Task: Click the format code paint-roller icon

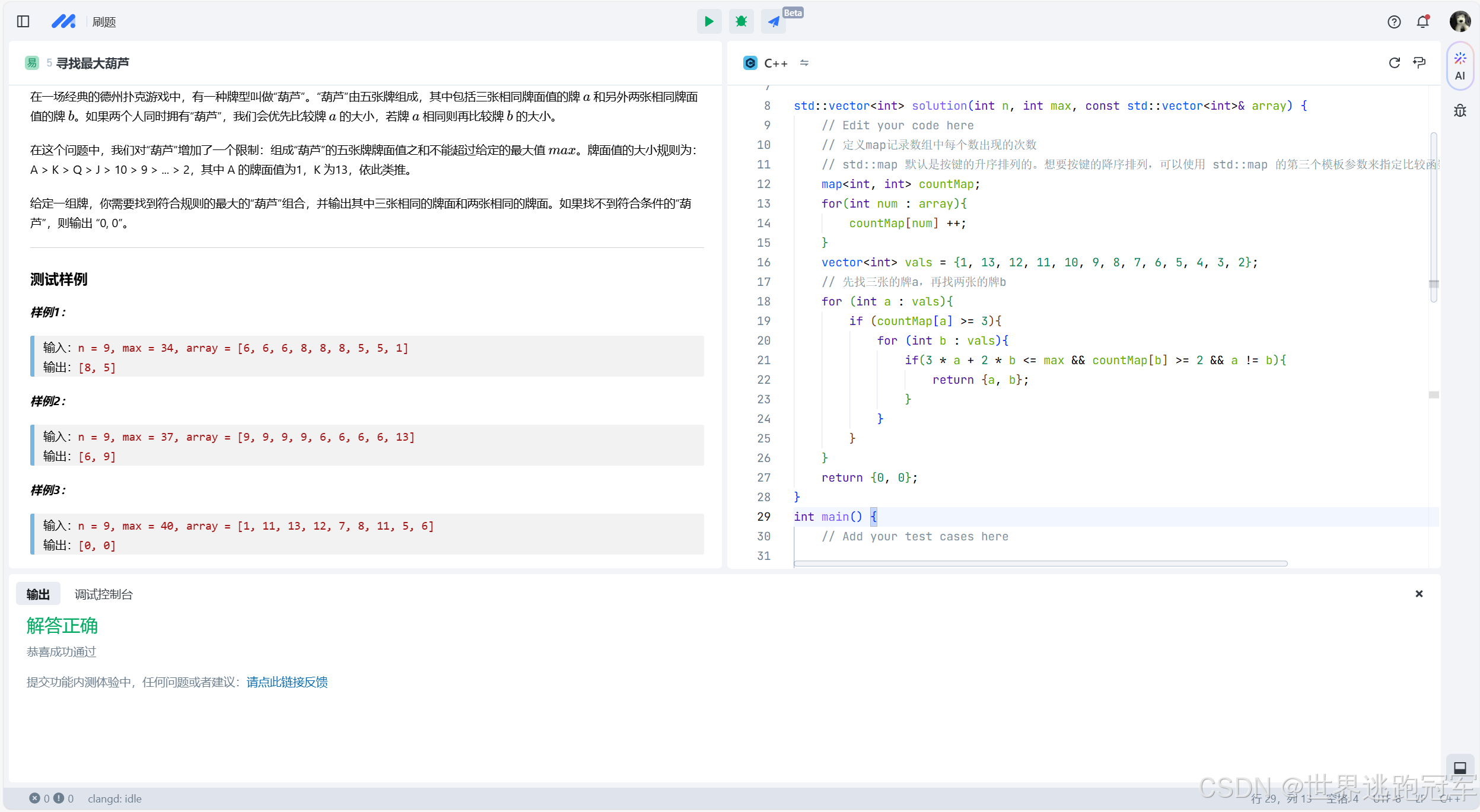Action: pos(1419,63)
